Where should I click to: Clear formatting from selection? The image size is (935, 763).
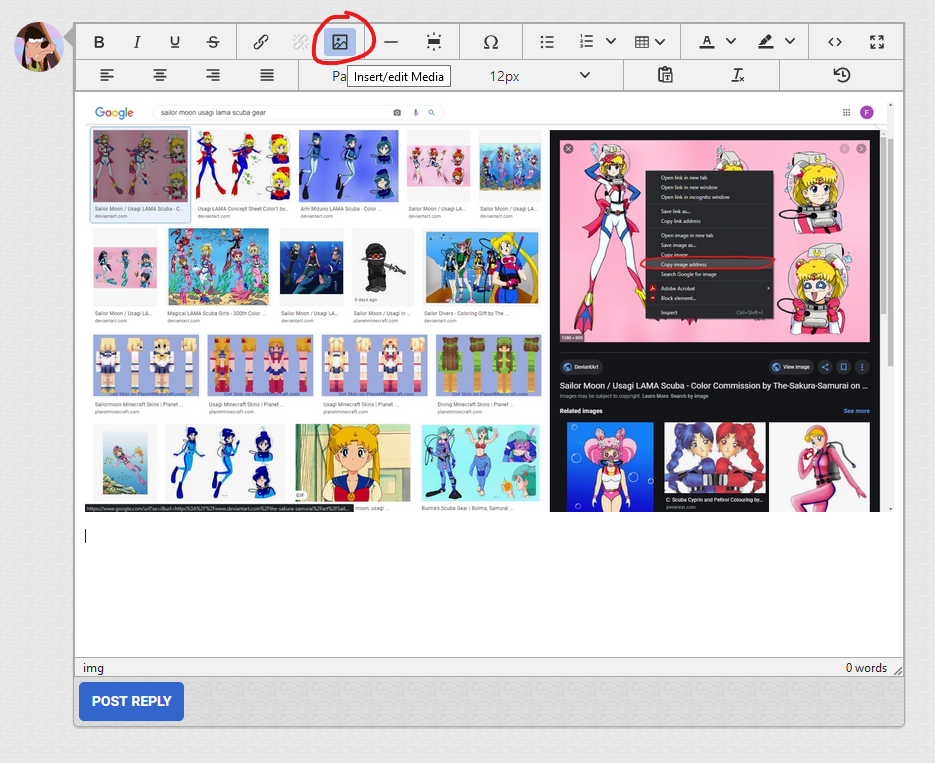pyautogui.click(x=738, y=75)
